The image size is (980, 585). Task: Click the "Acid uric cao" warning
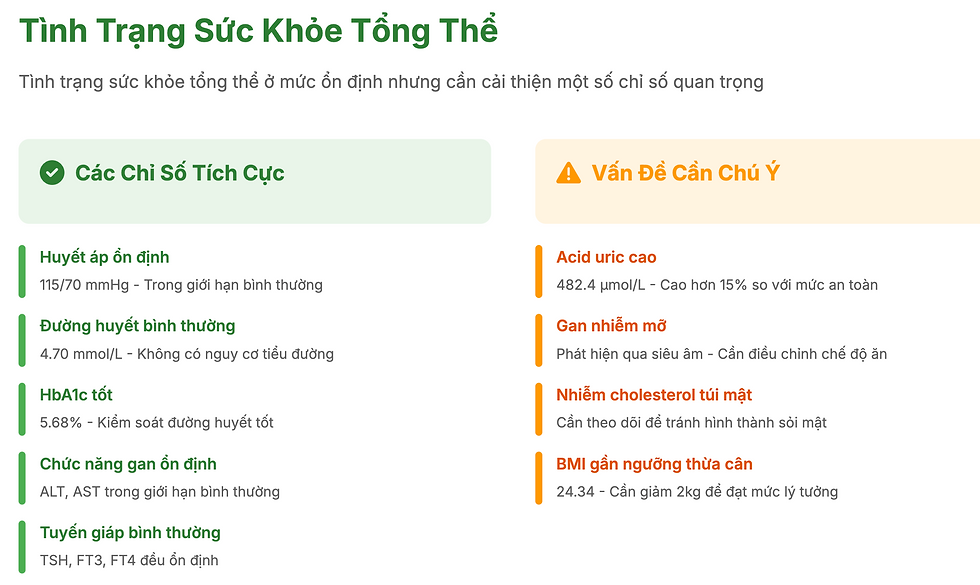pyautogui.click(x=606, y=257)
